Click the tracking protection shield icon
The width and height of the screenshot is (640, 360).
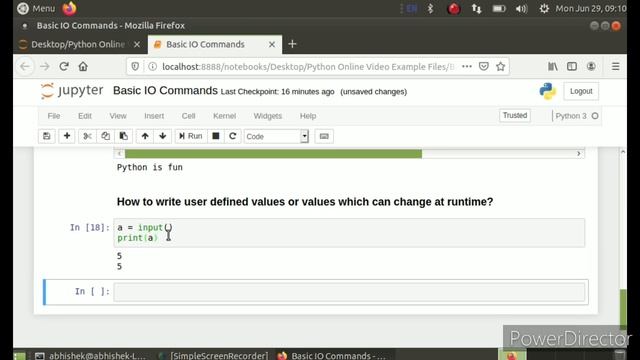click(135, 67)
